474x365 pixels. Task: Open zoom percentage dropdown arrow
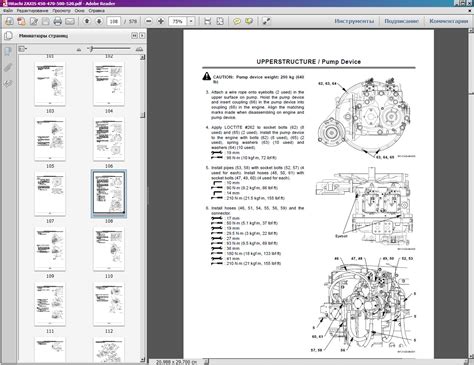[x=191, y=21]
